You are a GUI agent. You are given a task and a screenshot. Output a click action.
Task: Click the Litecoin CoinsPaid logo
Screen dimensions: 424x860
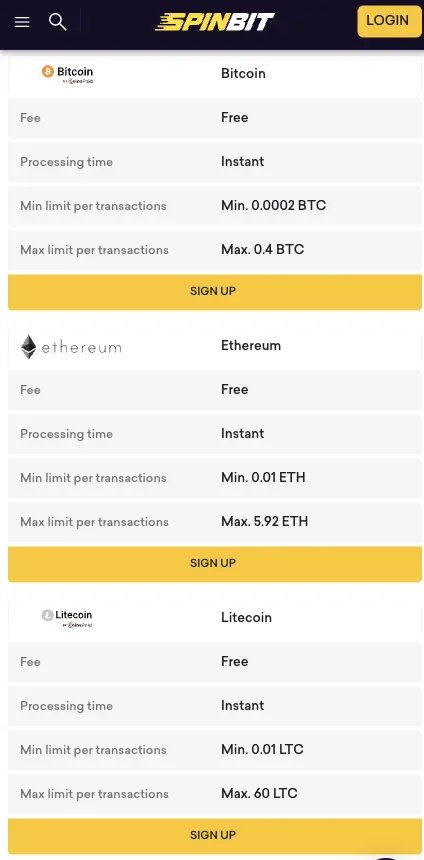pyautogui.click(x=67, y=618)
